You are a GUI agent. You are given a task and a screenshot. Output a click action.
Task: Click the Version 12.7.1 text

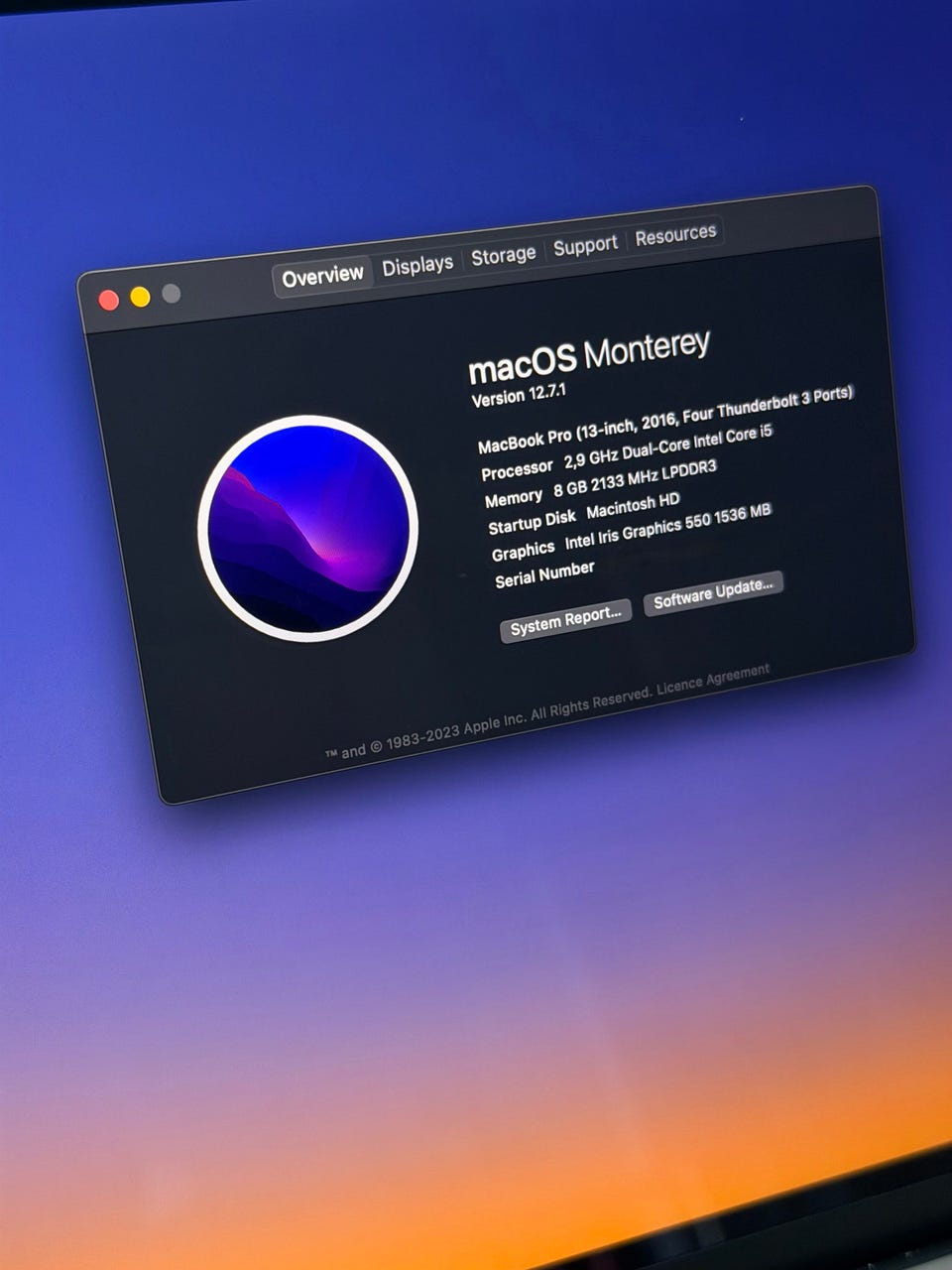click(x=519, y=395)
